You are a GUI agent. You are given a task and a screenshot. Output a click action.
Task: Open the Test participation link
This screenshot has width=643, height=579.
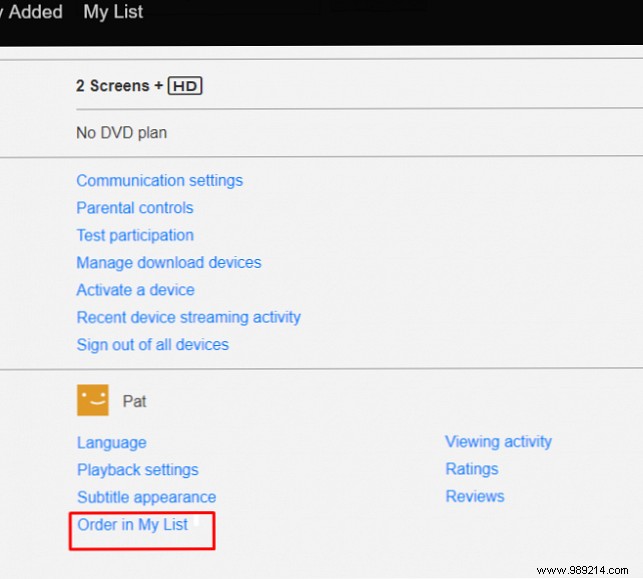click(135, 235)
